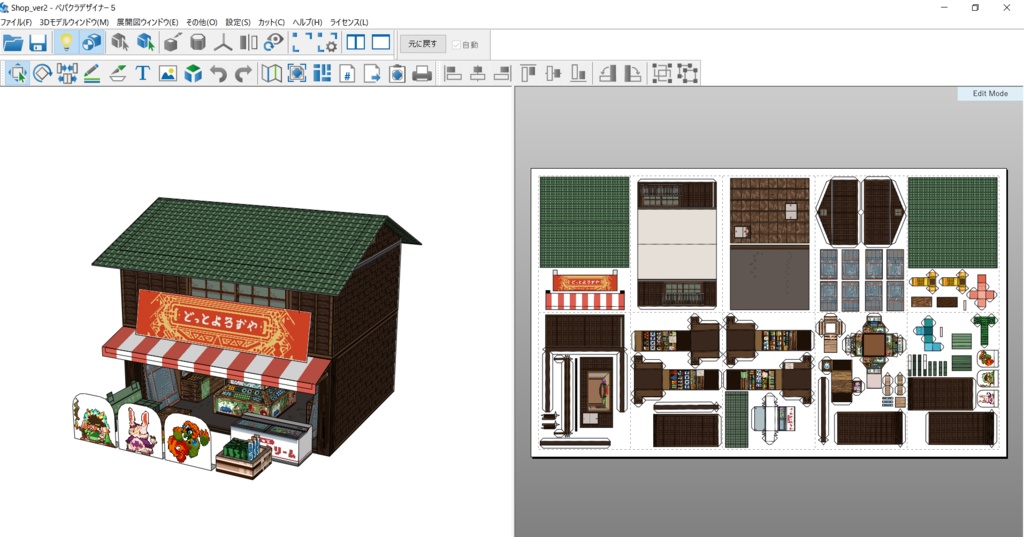Viewport: 1024px width, 537px height.
Task: Click the open file folder icon
Action: pos(13,43)
